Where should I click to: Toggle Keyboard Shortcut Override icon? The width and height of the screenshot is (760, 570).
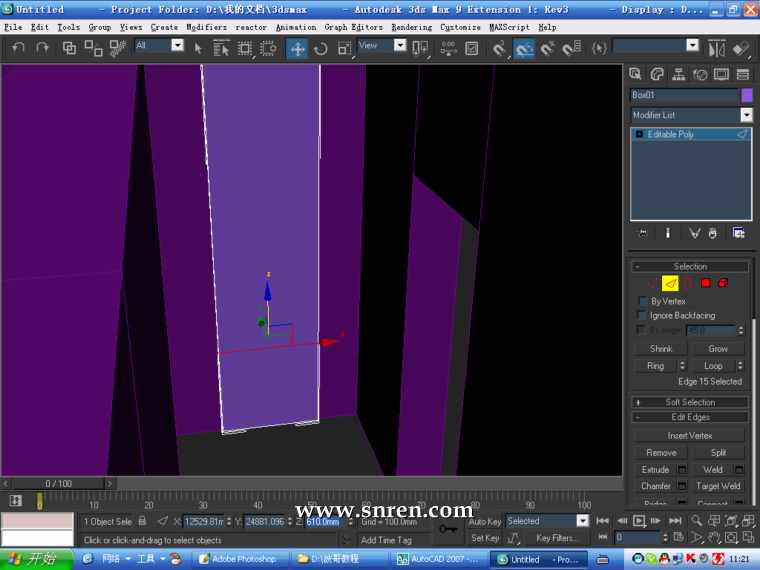coord(472,48)
